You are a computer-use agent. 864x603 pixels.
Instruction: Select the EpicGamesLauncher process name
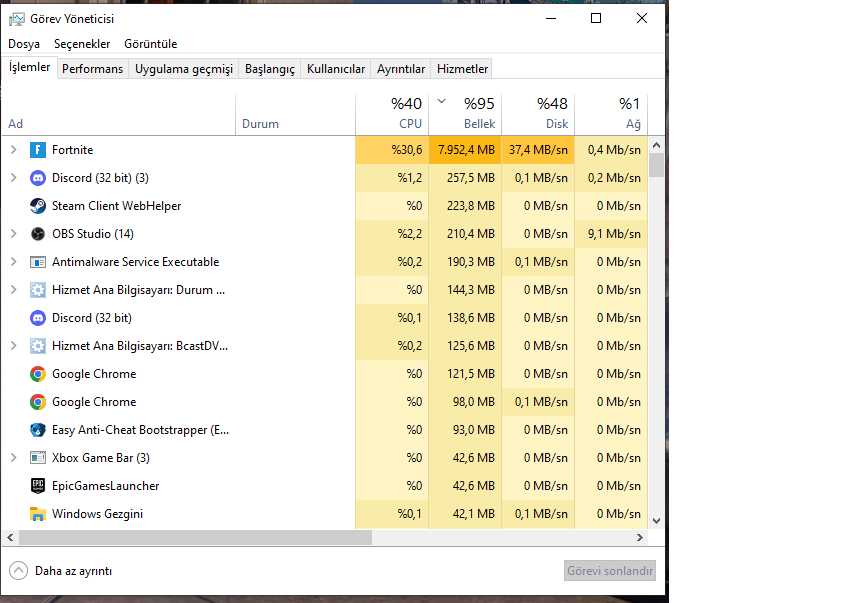(105, 486)
